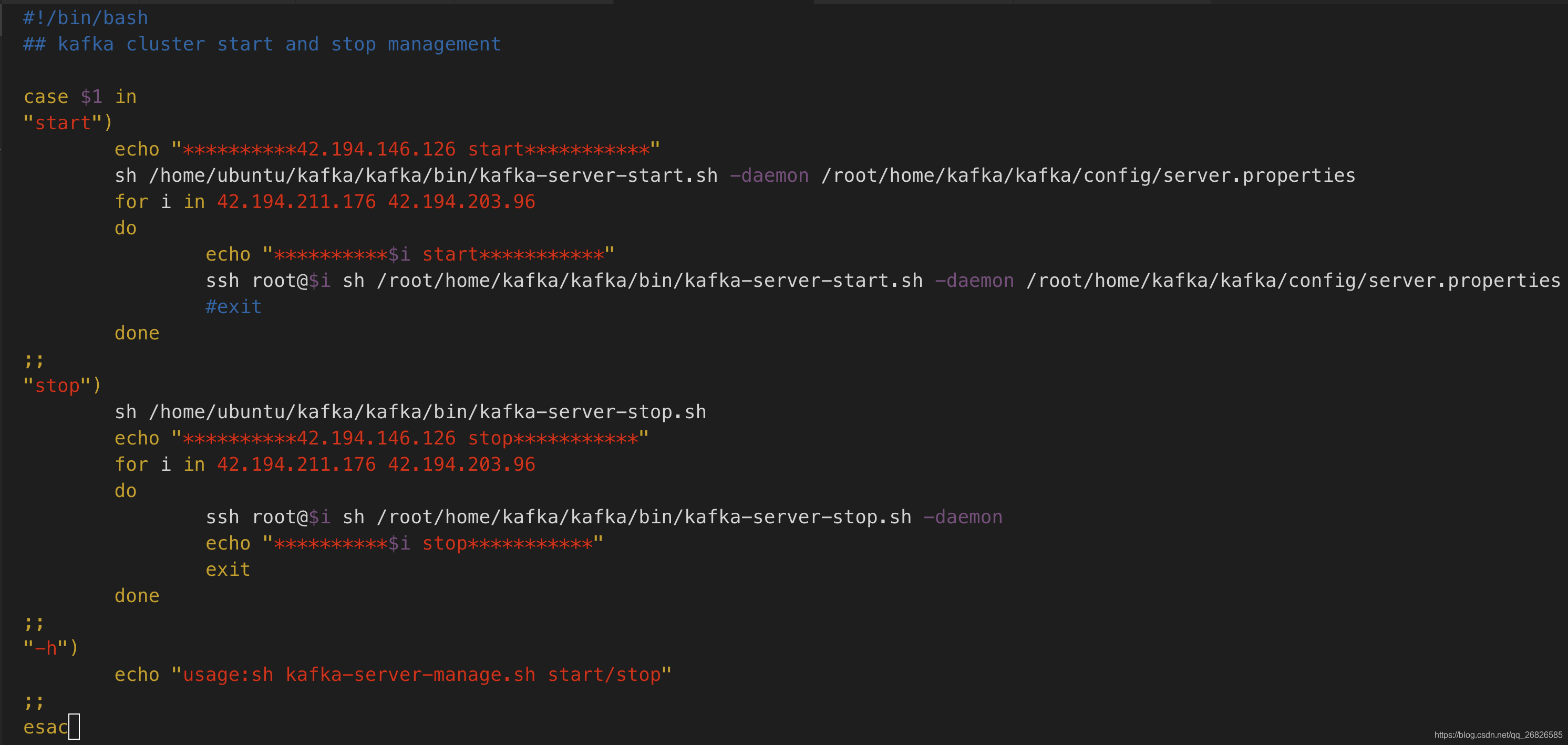Click the ssh root@$i kafka-server-stop.sh line

604,517
